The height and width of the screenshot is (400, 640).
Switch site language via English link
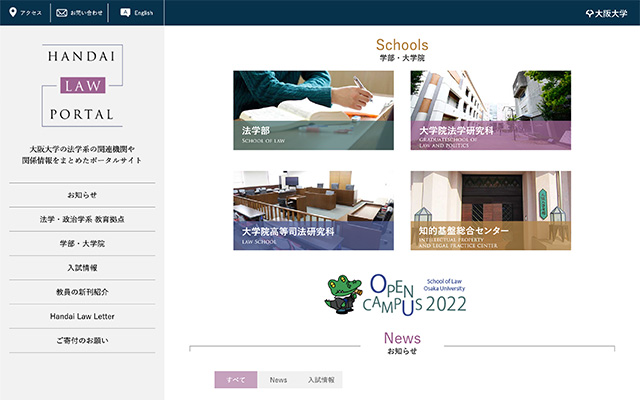tap(144, 13)
